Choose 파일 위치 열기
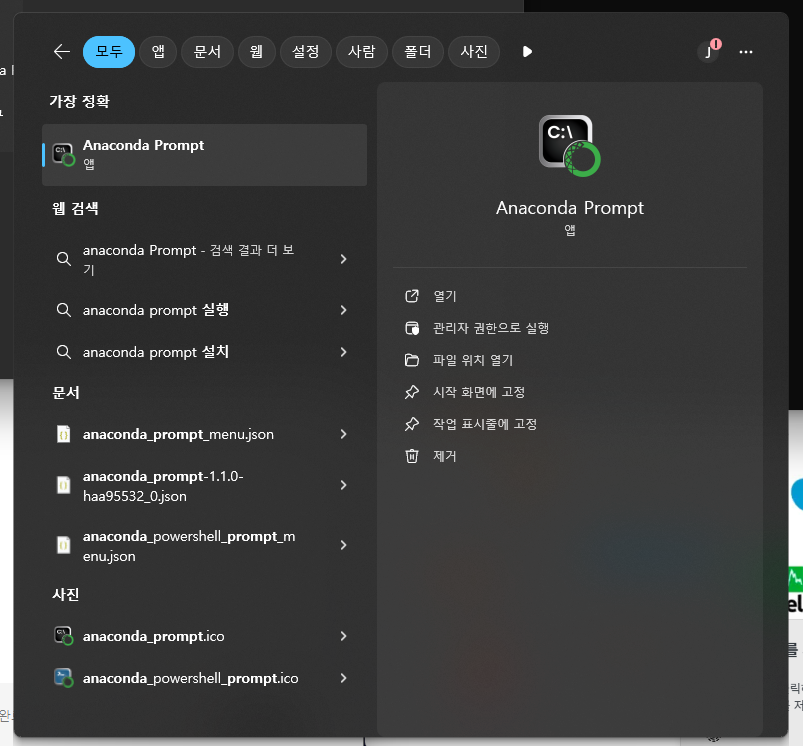The image size is (803, 746). click(473, 360)
